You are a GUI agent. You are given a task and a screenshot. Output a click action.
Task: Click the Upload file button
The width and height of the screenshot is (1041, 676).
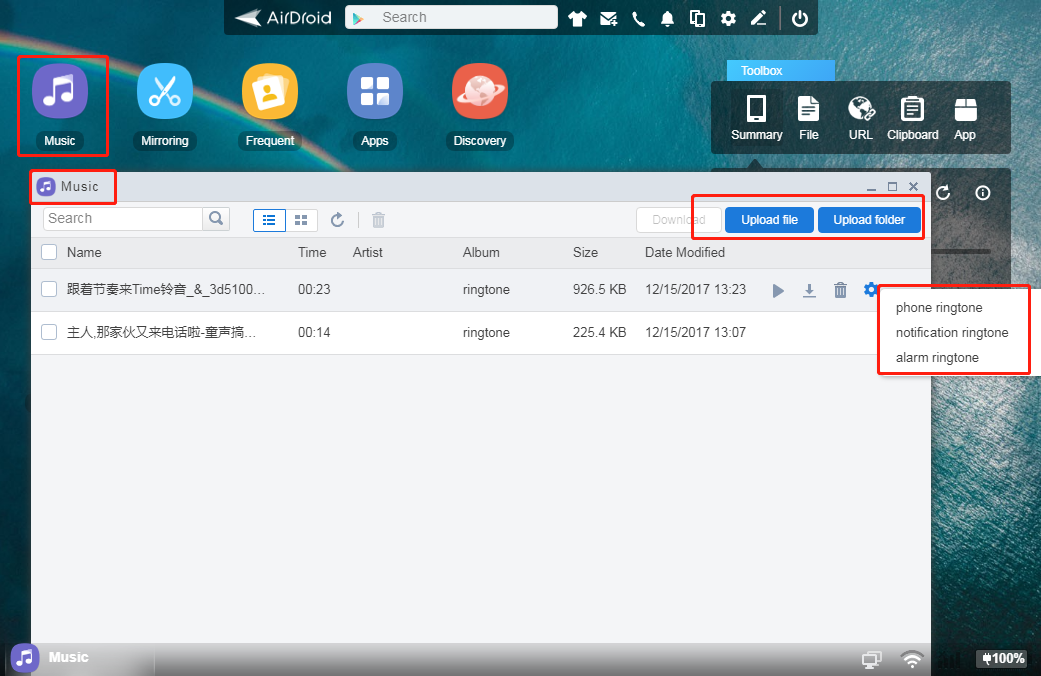click(769, 220)
